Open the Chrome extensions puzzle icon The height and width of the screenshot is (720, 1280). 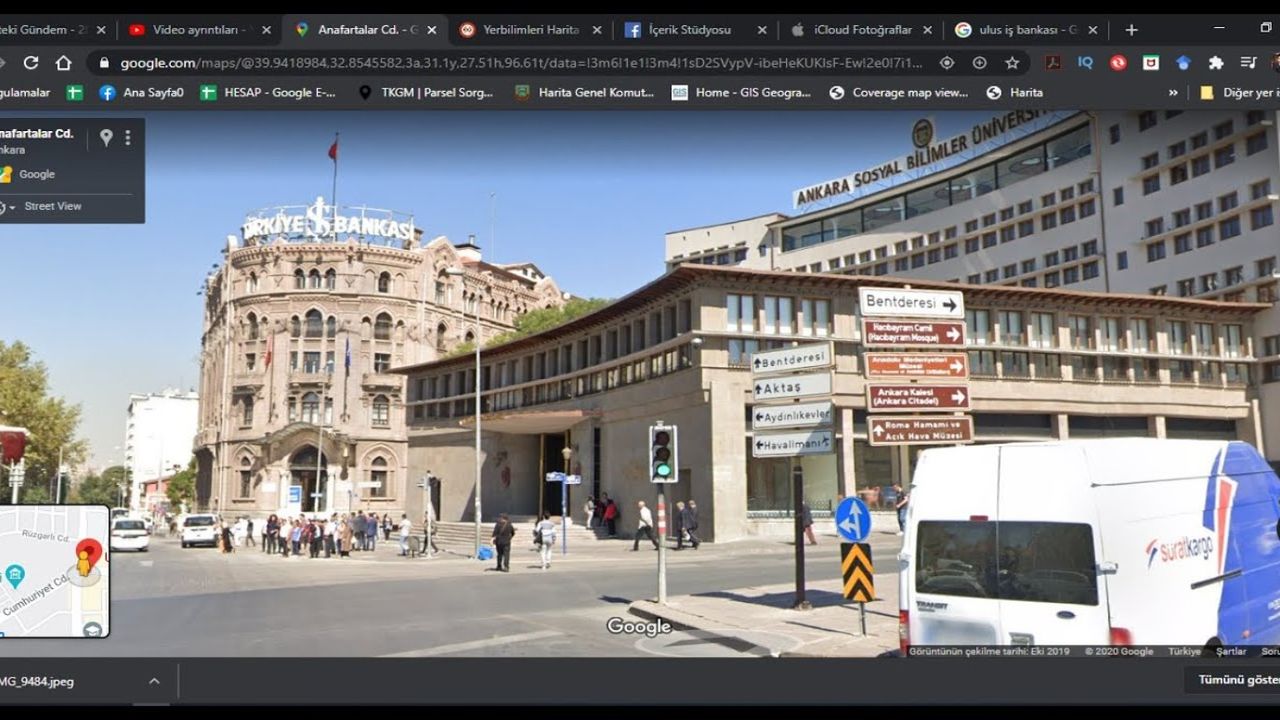click(1216, 63)
